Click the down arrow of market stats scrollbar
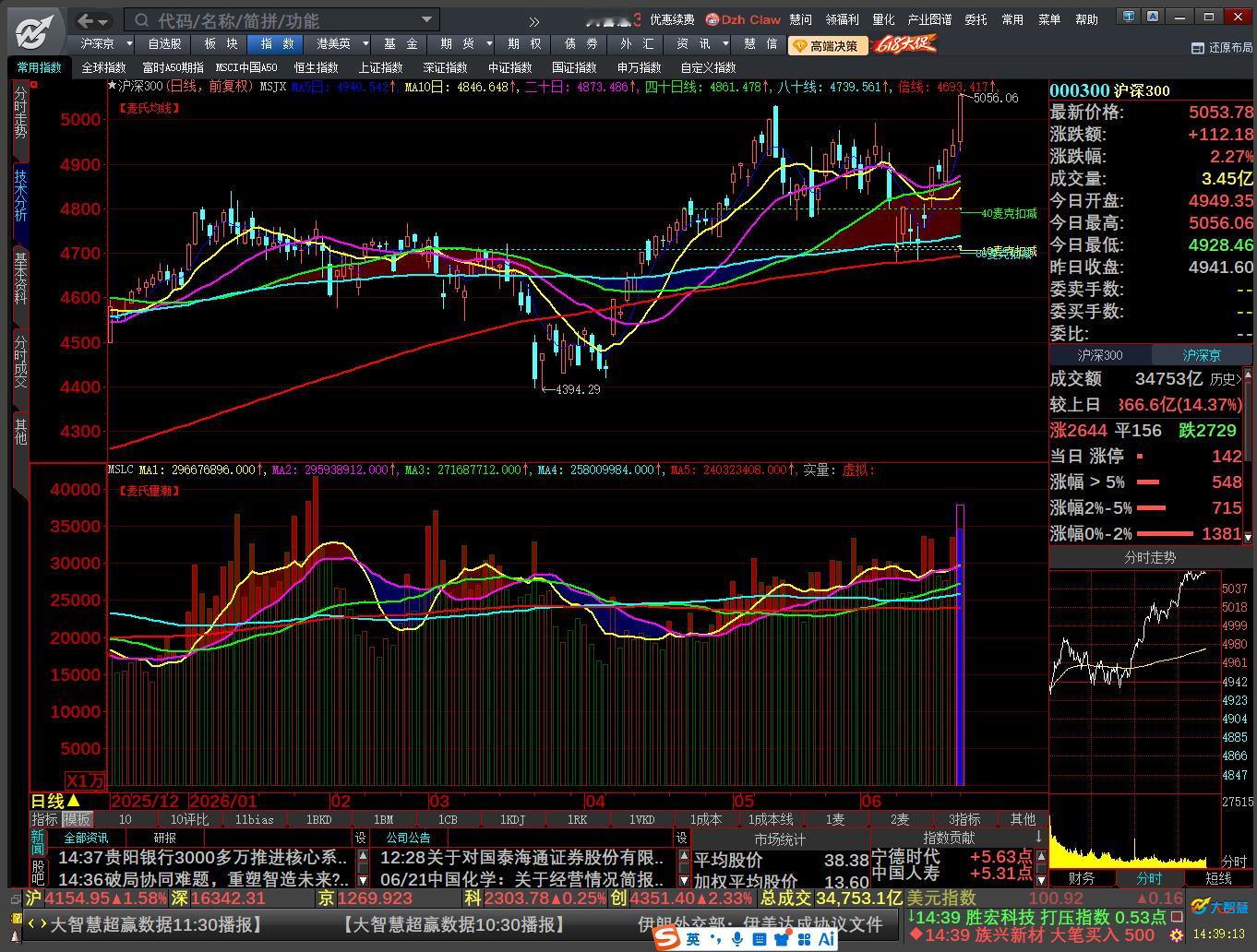The height and width of the screenshot is (952, 1257). point(1248,537)
